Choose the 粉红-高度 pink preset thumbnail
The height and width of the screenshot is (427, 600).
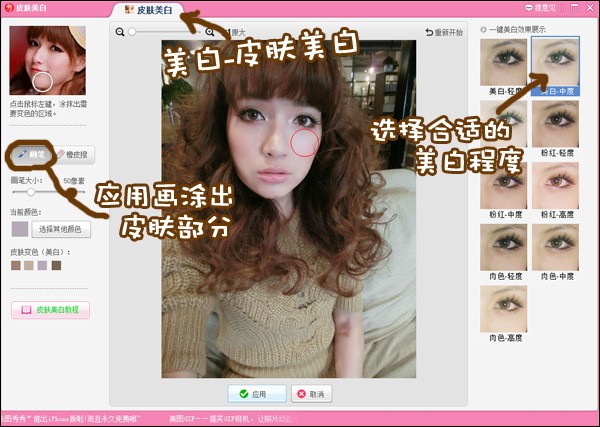(x=555, y=190)
